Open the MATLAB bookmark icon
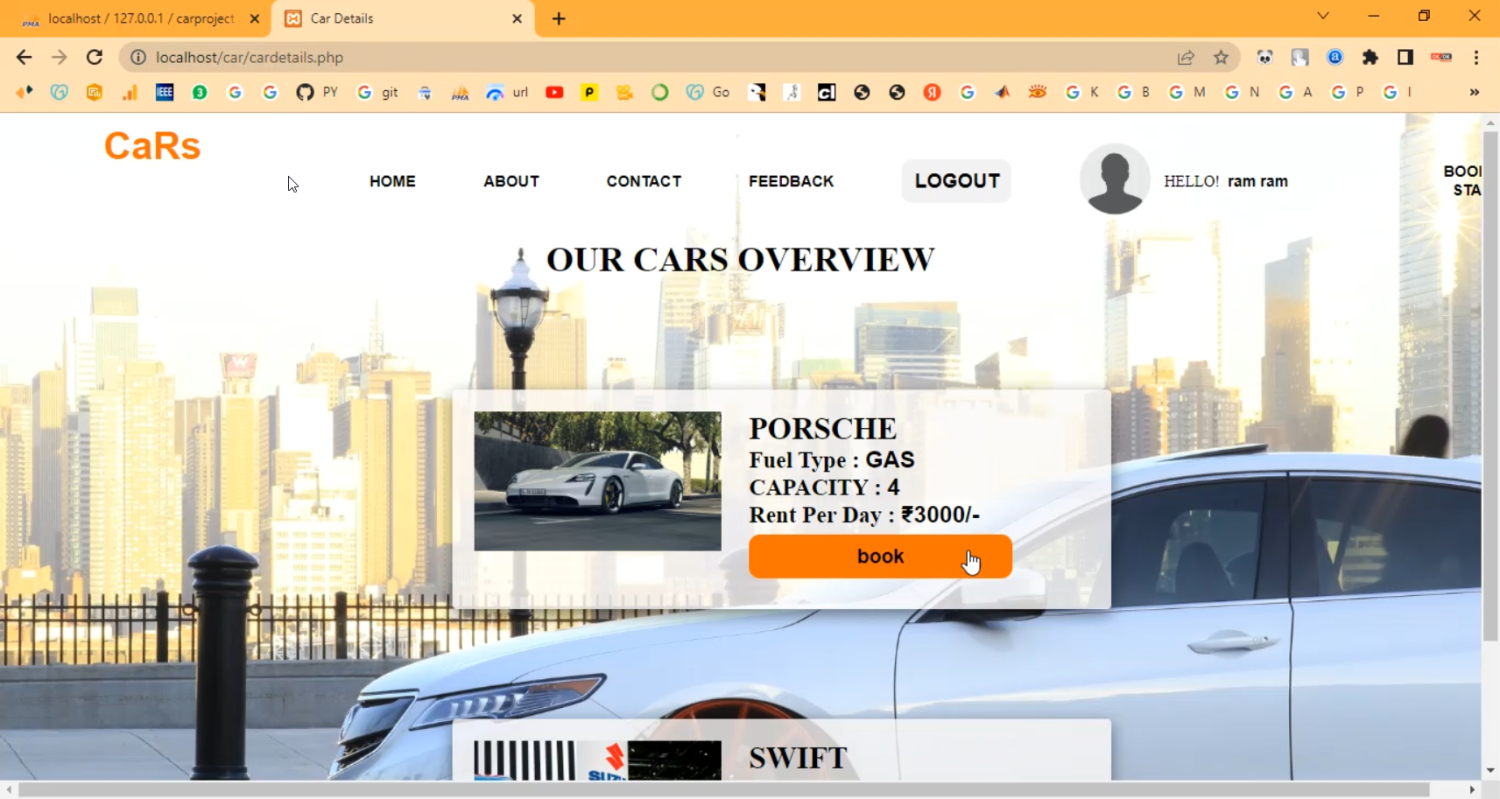Screen dimensions: 1500x799 [1002, 92]
